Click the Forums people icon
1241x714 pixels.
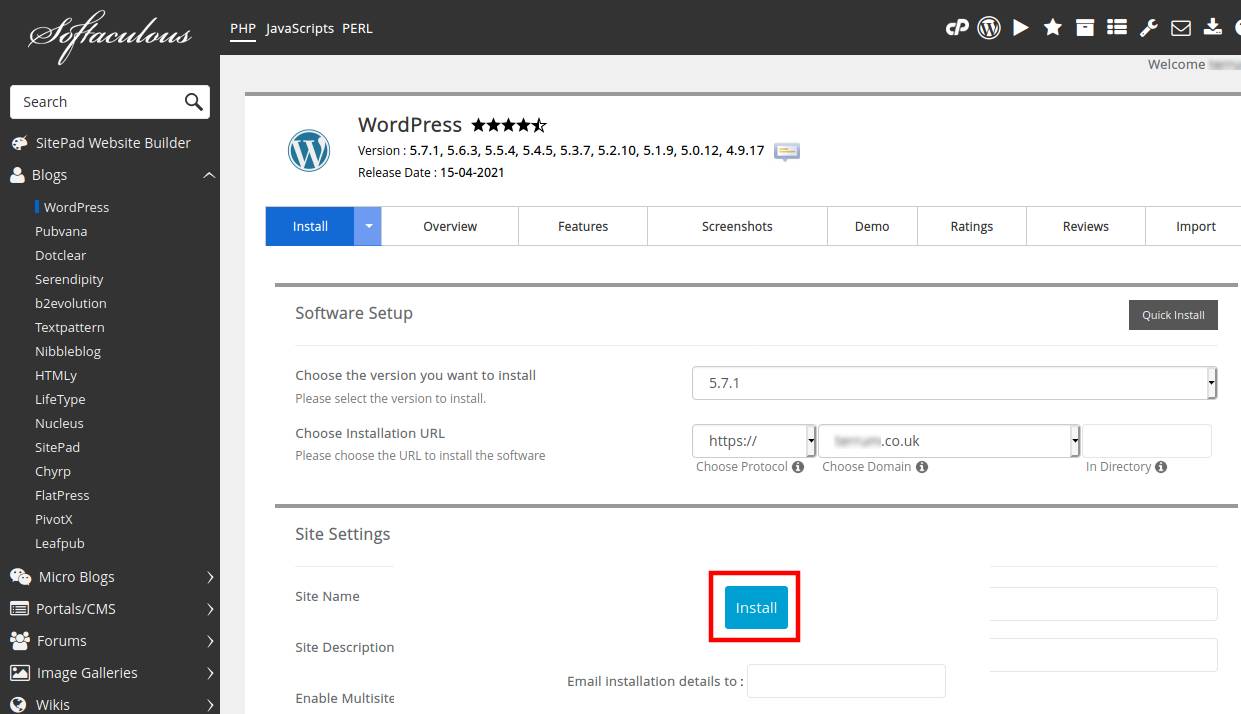(x=20, y=641)
